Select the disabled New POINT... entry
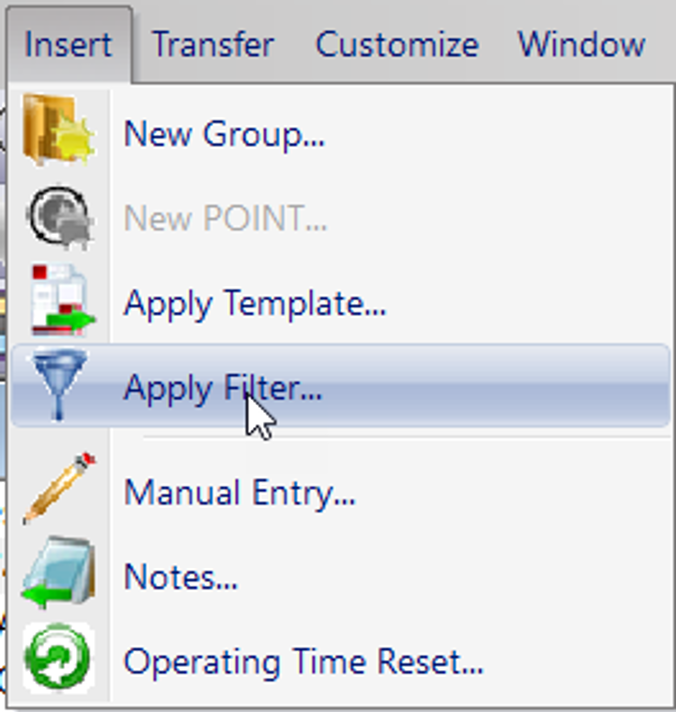This screenshot has height=712, width=676. point(340,218)
